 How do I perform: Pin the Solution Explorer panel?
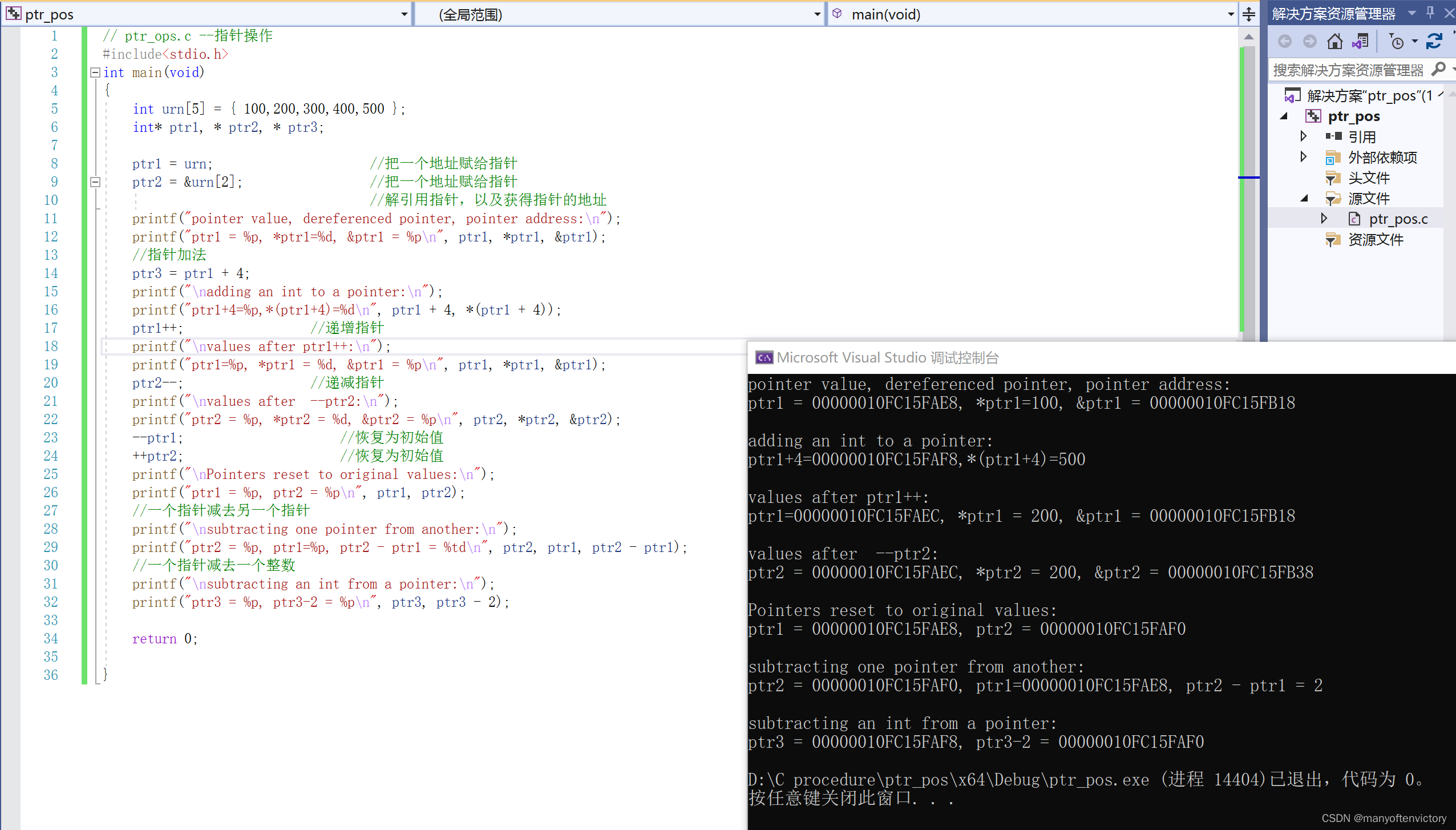click(x=1430, y=13)
